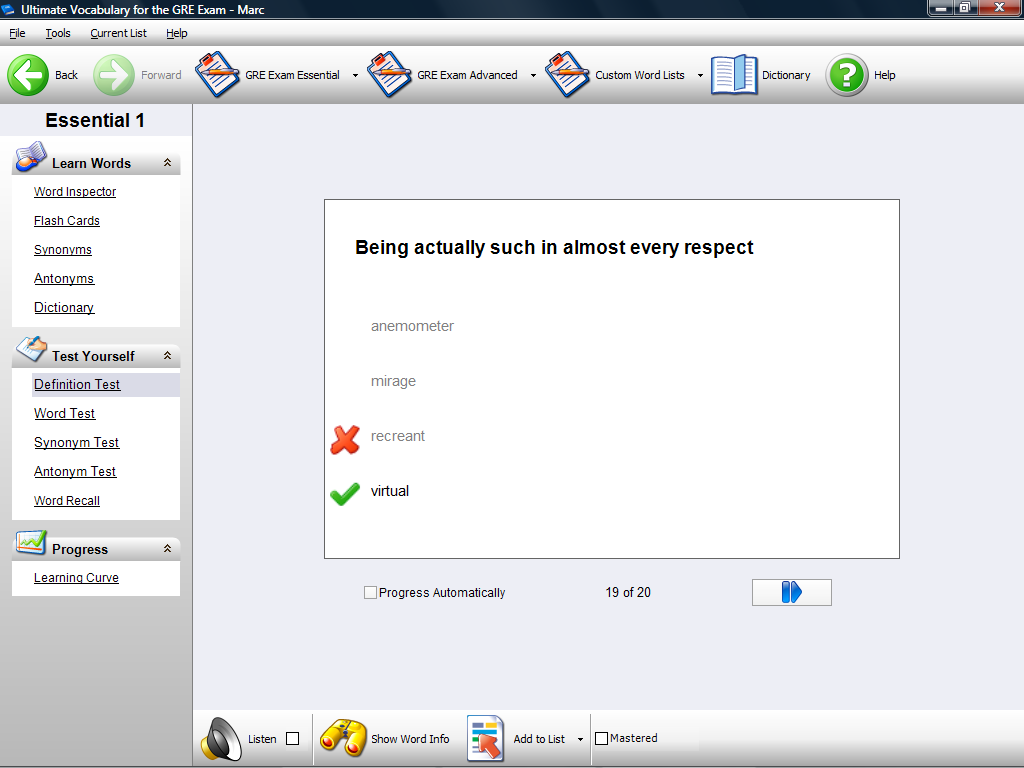Enable the Progress Automatically checkbox
This screenshot has width=1024, height=768.
pos(370,592)
